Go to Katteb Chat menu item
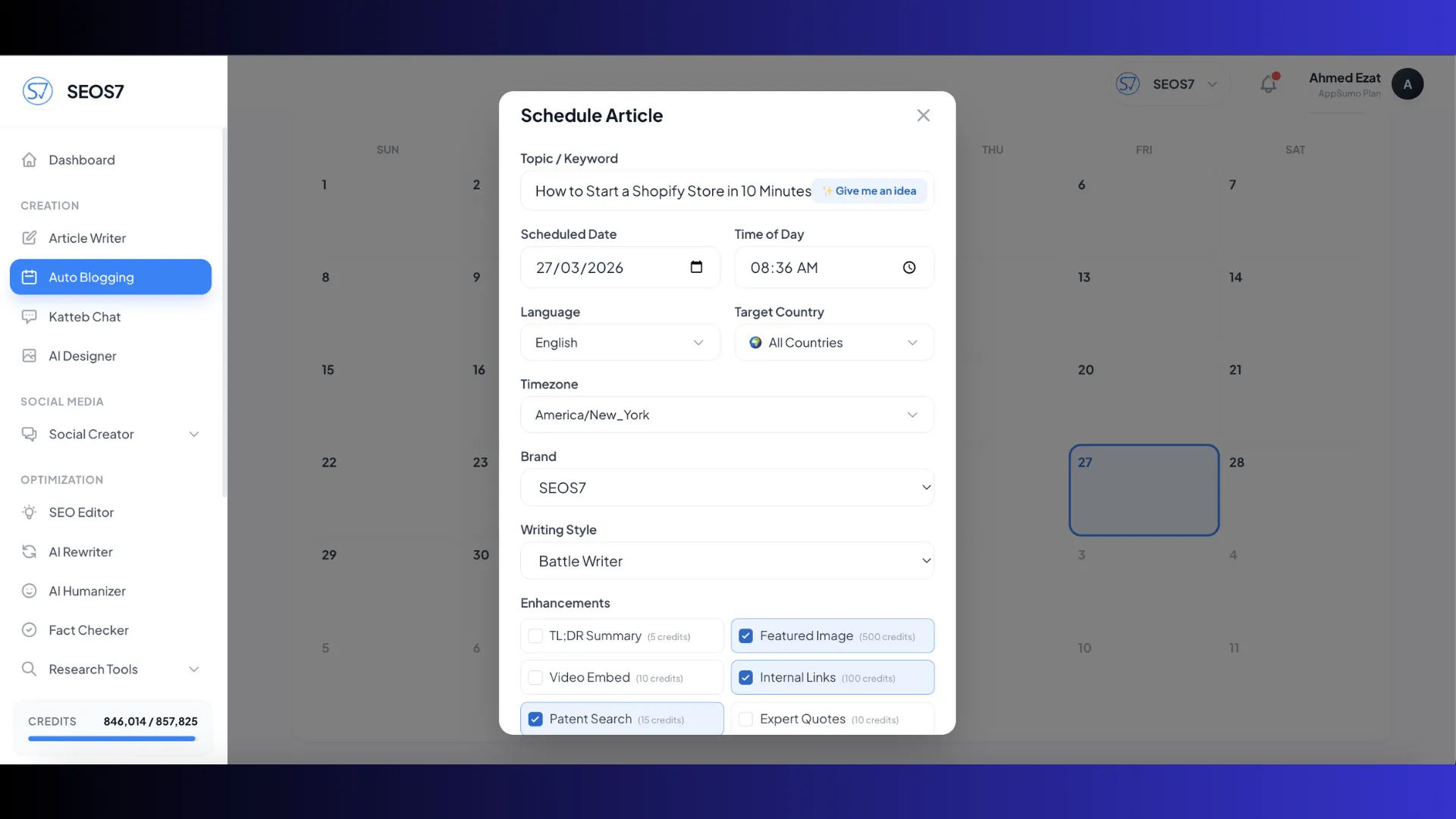Screen dimensions: 1456x819 click(x=84, y=317)
